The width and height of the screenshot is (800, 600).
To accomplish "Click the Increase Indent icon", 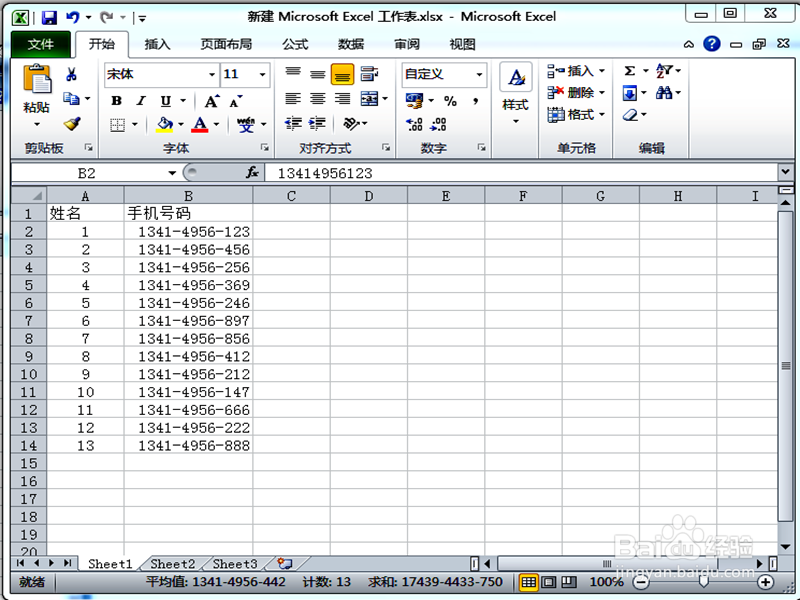I will point(317,123).
